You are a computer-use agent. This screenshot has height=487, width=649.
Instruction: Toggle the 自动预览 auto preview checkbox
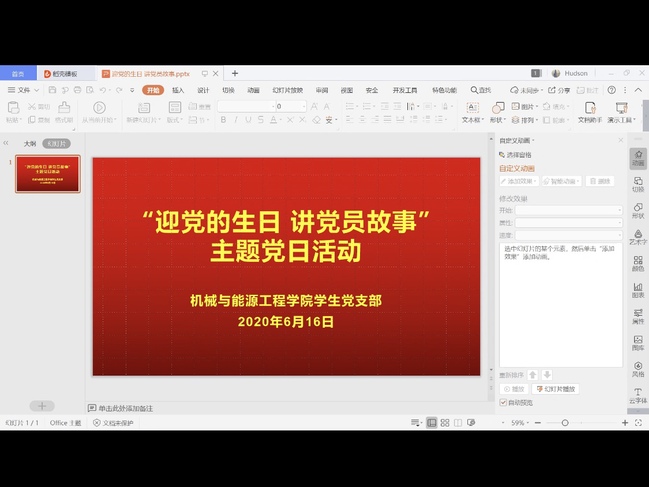[x=503, y=402]
